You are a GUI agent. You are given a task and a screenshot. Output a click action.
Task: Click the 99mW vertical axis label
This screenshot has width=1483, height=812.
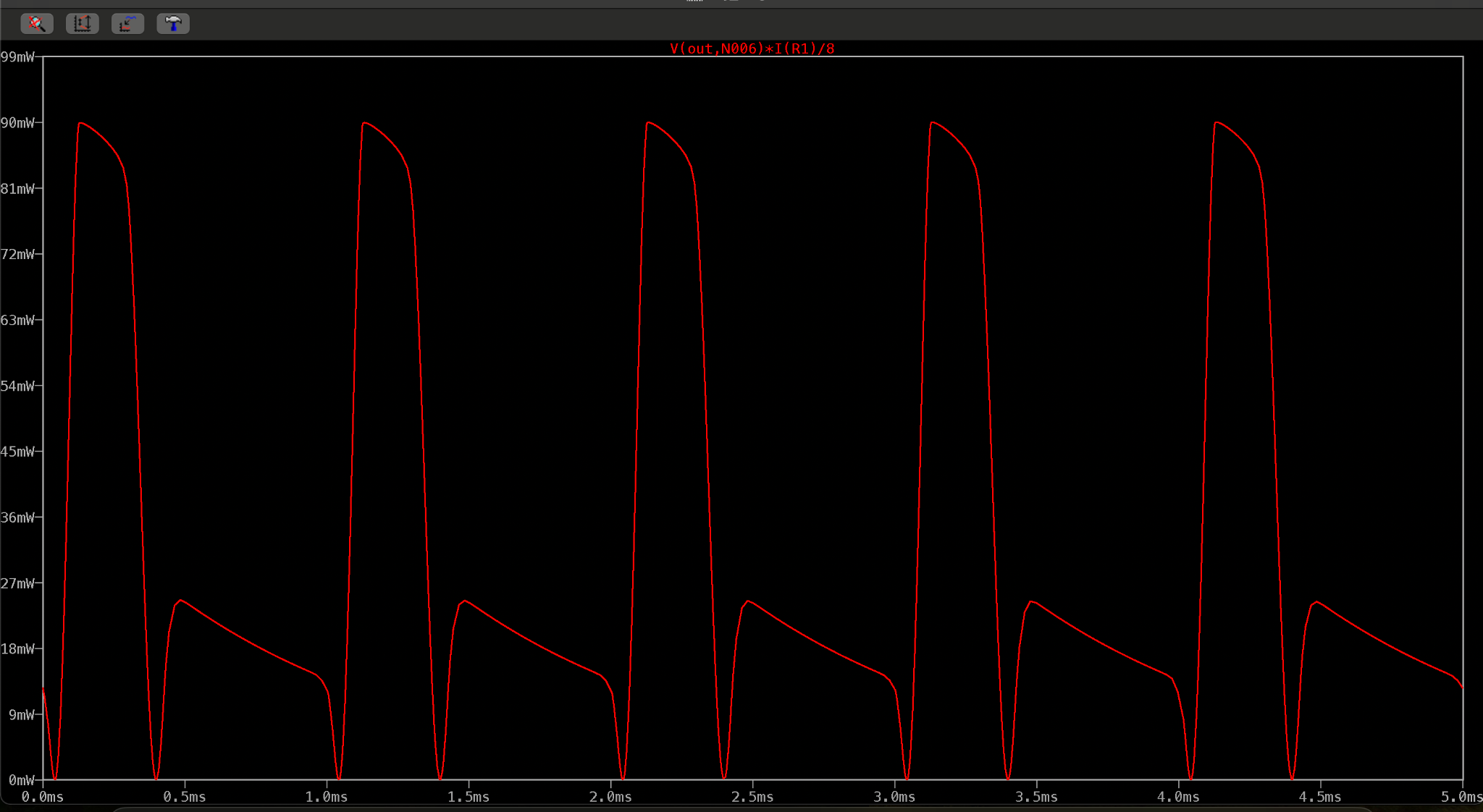[x=17, y=56]
